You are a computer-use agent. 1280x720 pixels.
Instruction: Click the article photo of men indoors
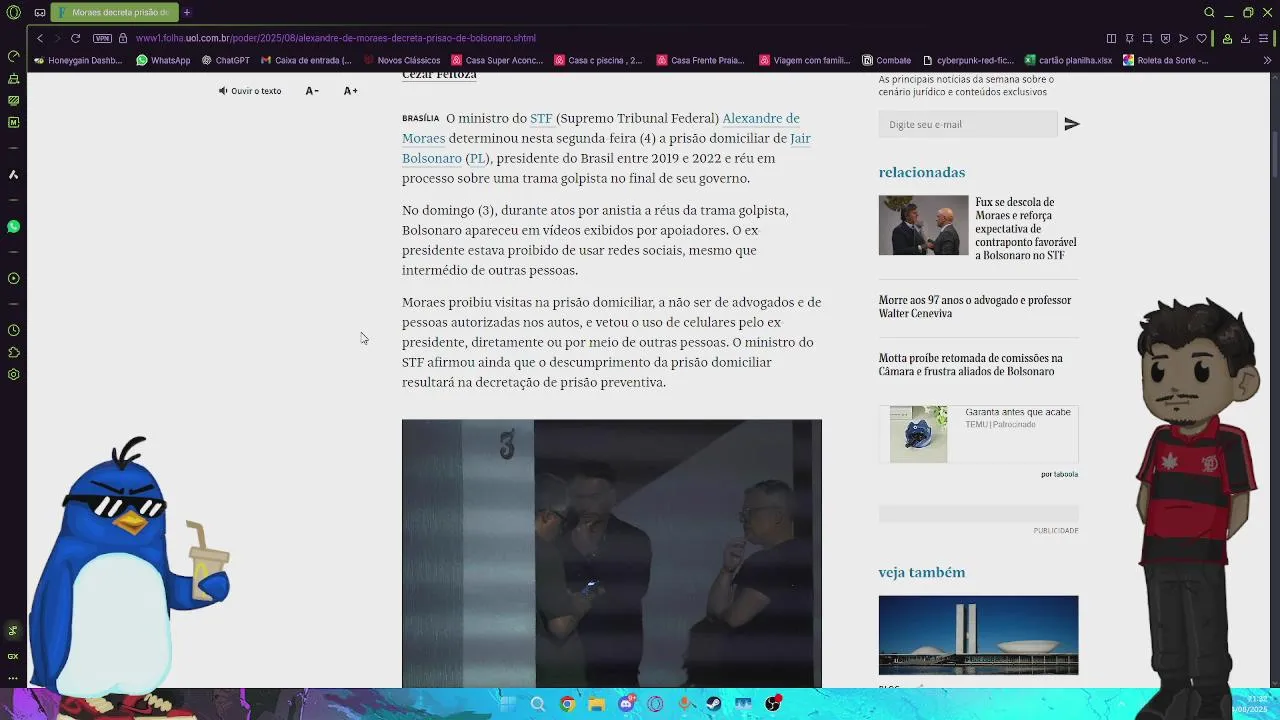[611, 553]
